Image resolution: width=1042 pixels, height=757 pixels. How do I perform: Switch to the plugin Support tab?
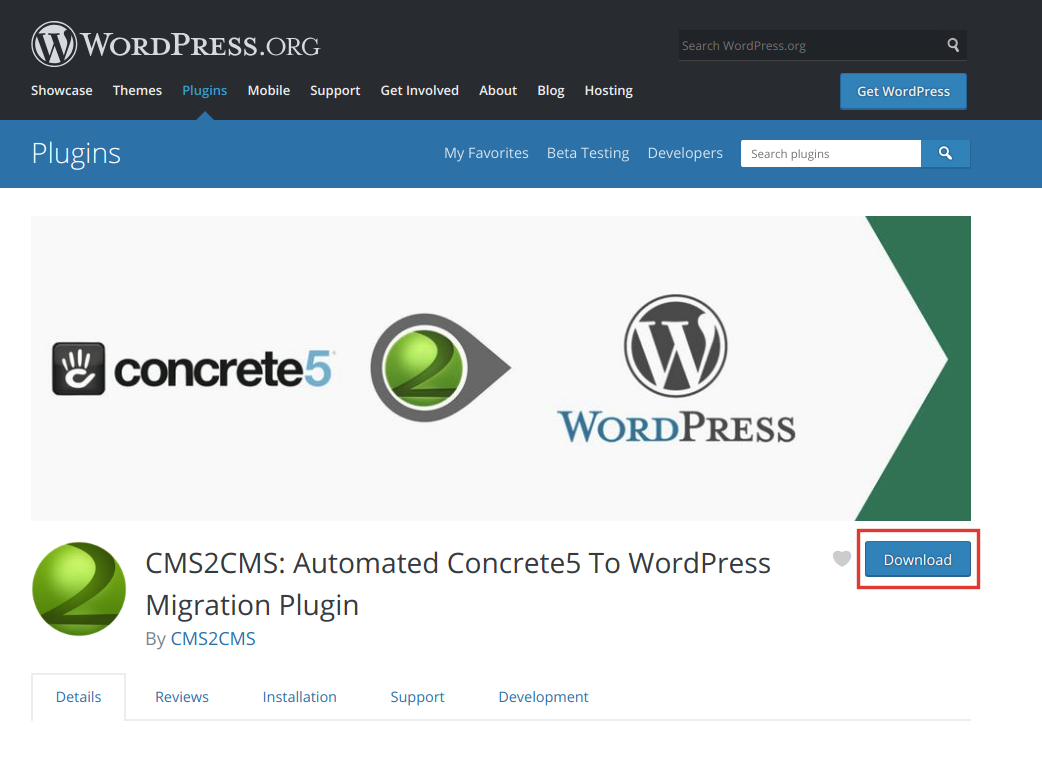tap(417, 697)
